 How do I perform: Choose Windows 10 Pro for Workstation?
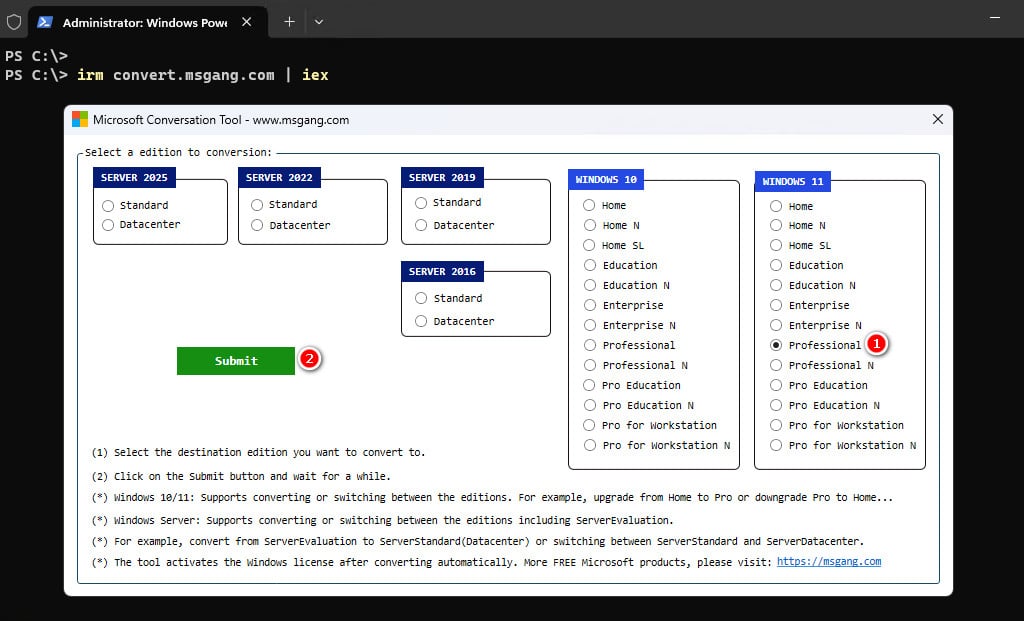tap(650, 425)
